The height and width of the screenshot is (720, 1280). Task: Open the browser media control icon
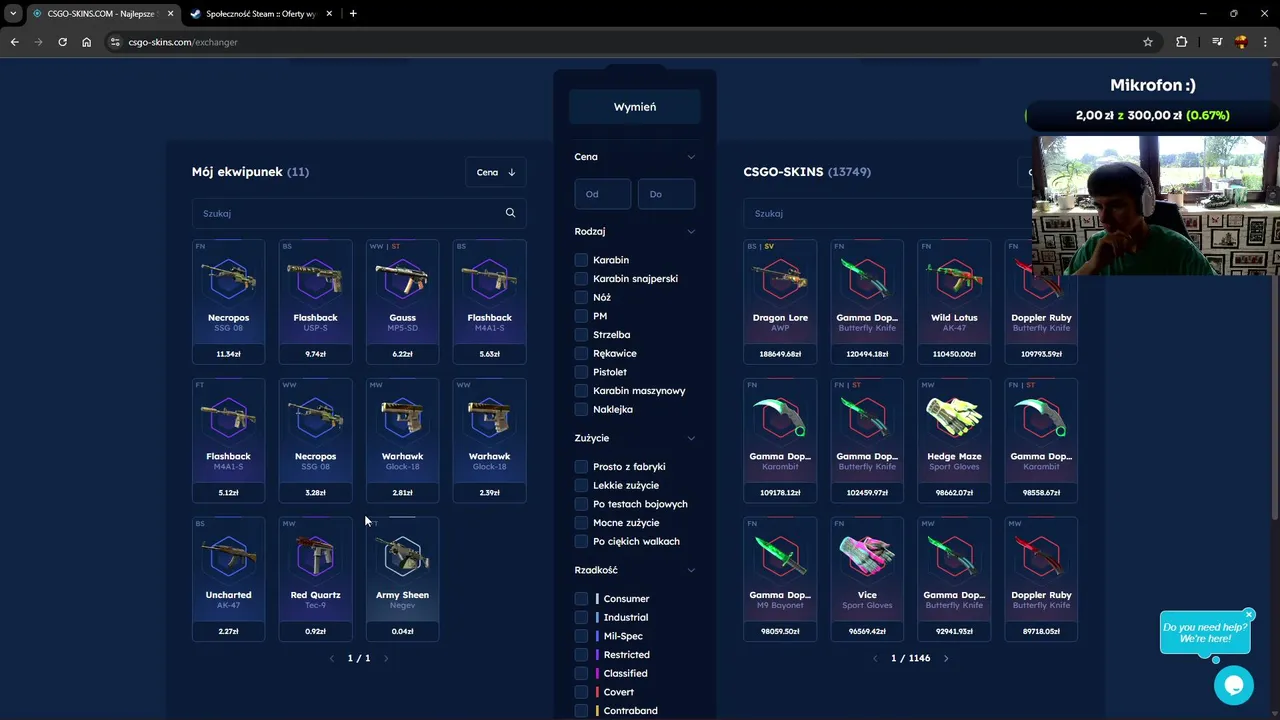[1217, 42]
